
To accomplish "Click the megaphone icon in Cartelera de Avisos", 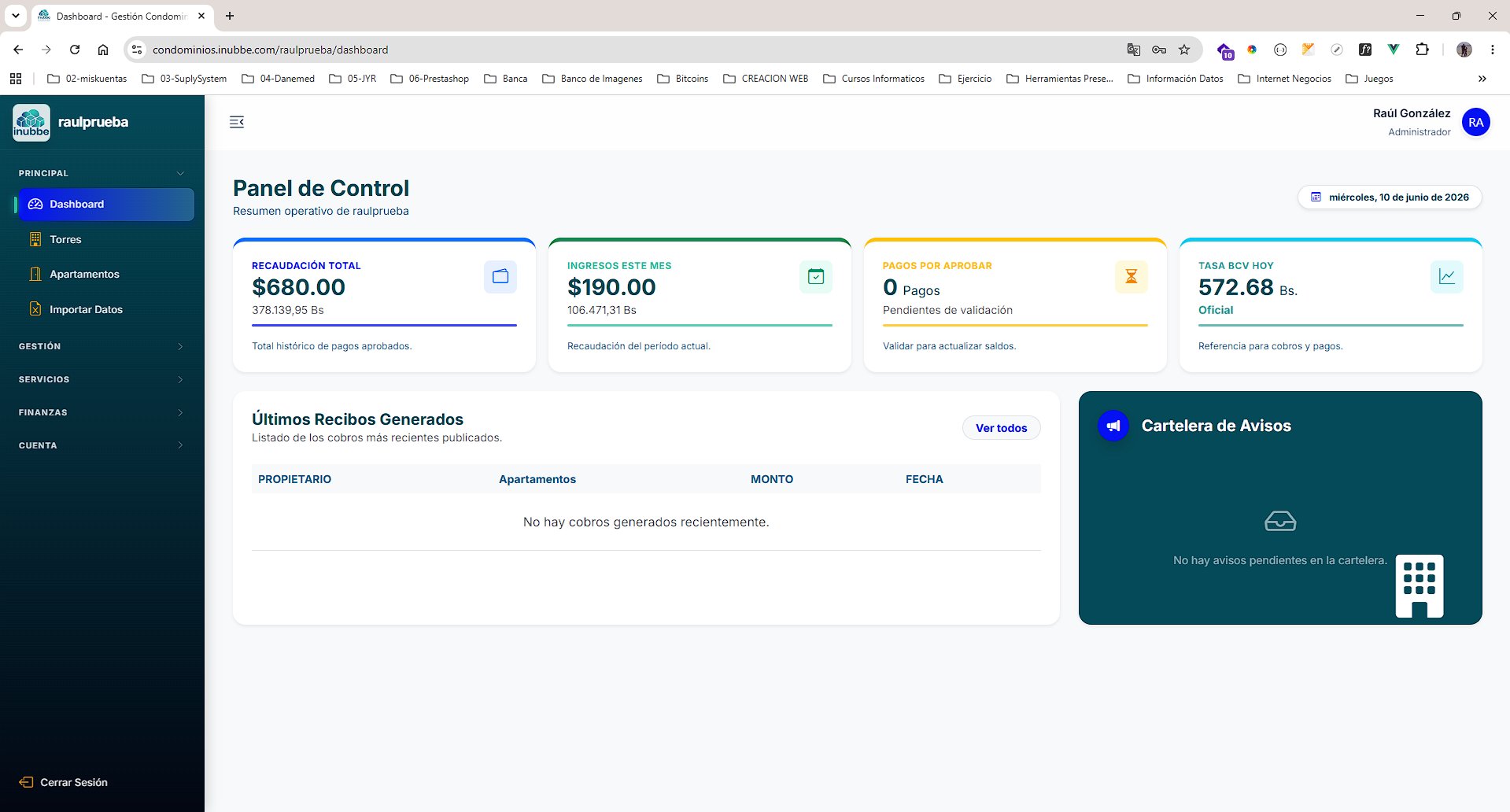I will tap(1113, 426).
